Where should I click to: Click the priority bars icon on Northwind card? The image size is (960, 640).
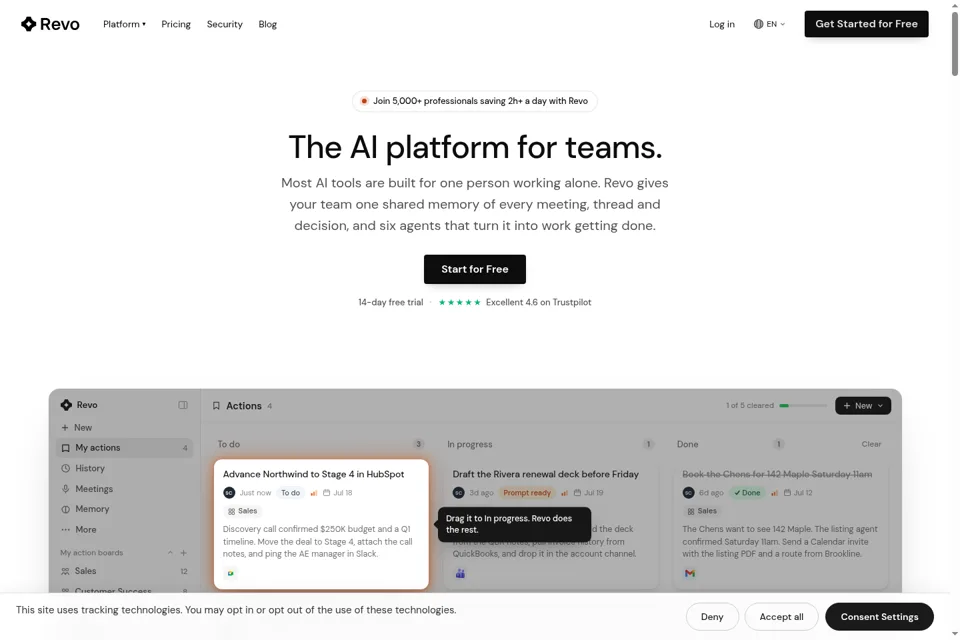click(313, 492)
